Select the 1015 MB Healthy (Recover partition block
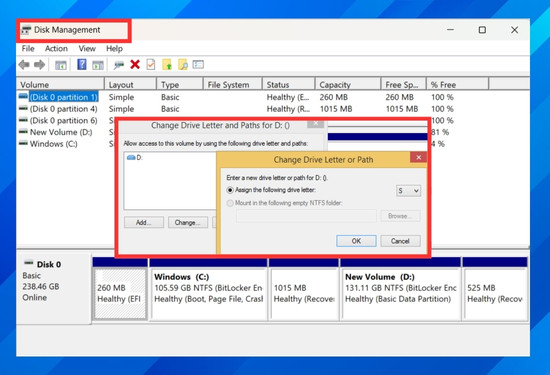This screenshot has width=550, height=375. [304, 294]
